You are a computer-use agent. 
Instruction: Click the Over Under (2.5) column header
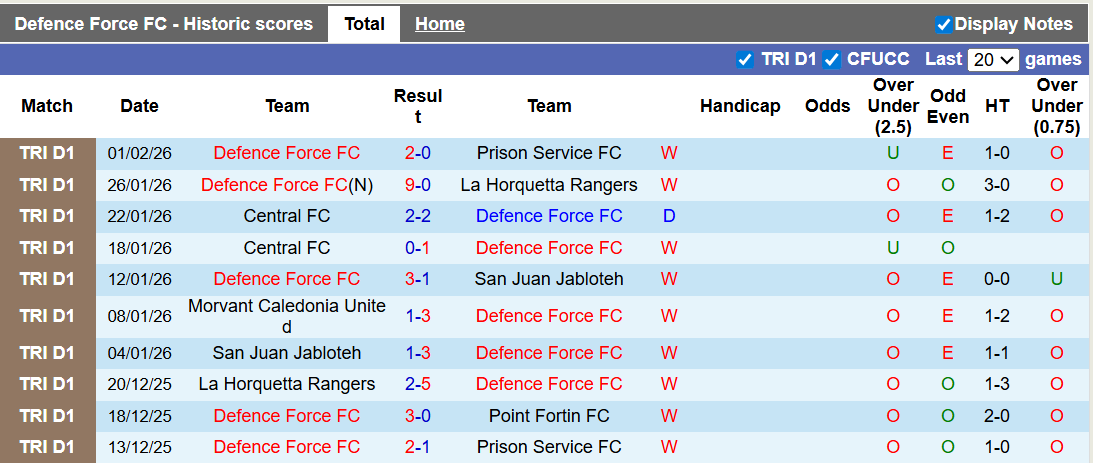click(x=893, y=106)
